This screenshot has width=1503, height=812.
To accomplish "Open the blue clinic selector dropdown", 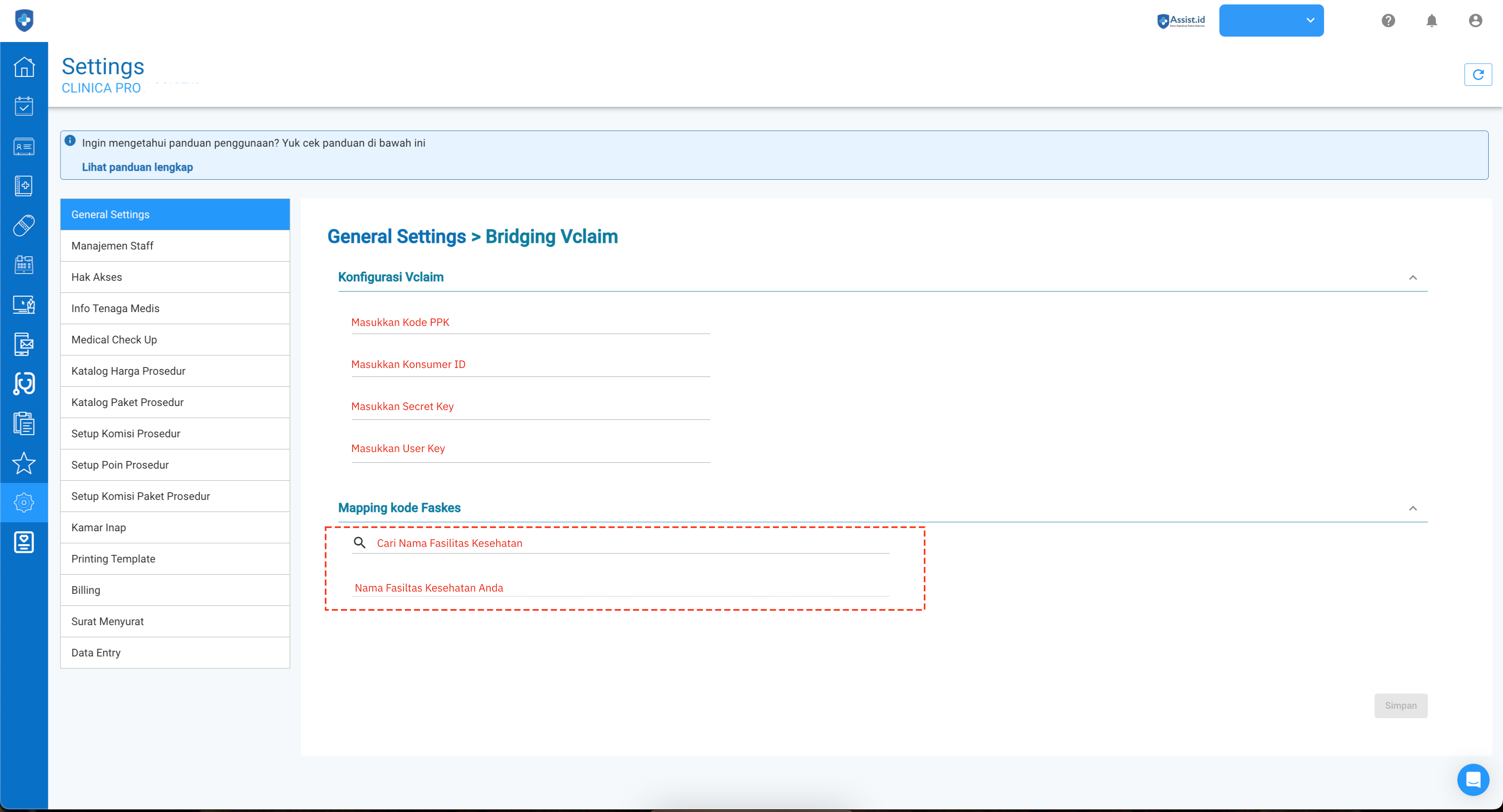I will point(1271,21).
